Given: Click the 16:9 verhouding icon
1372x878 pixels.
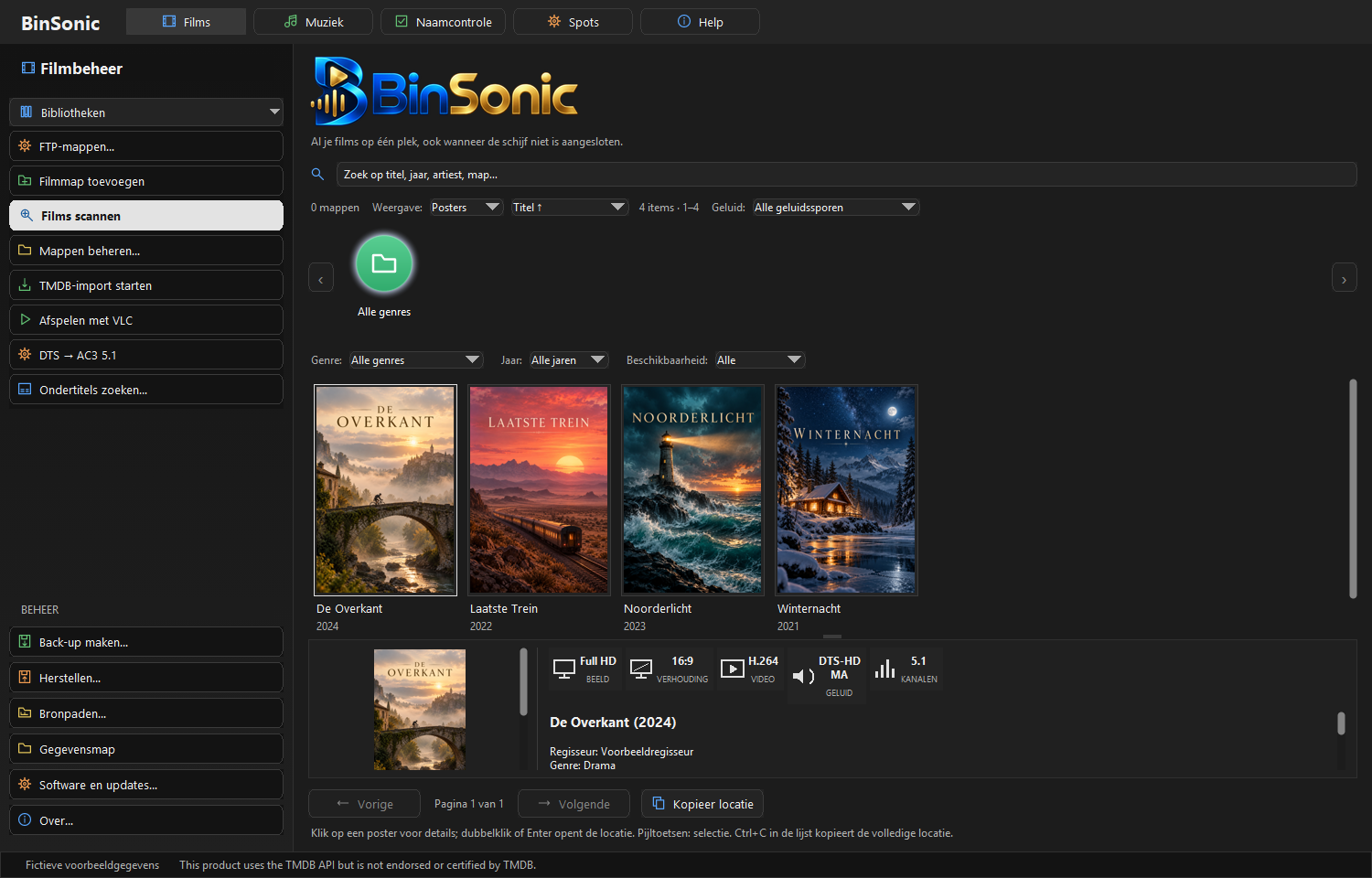Looking at the screenshot, I should point(641,669).
